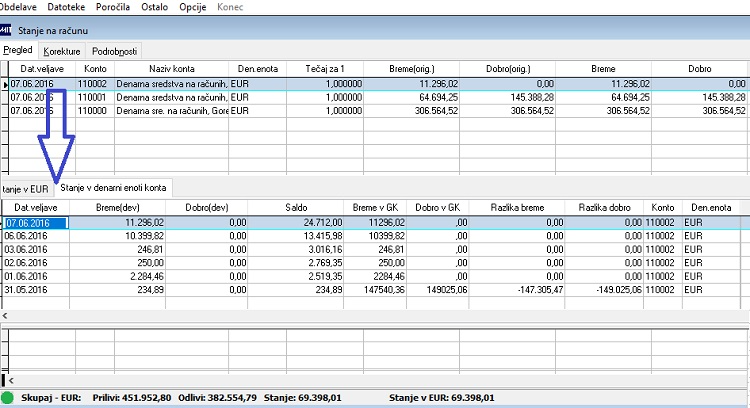Select the 01.06.2016 row in lower grid

click(x=371, y=276)
